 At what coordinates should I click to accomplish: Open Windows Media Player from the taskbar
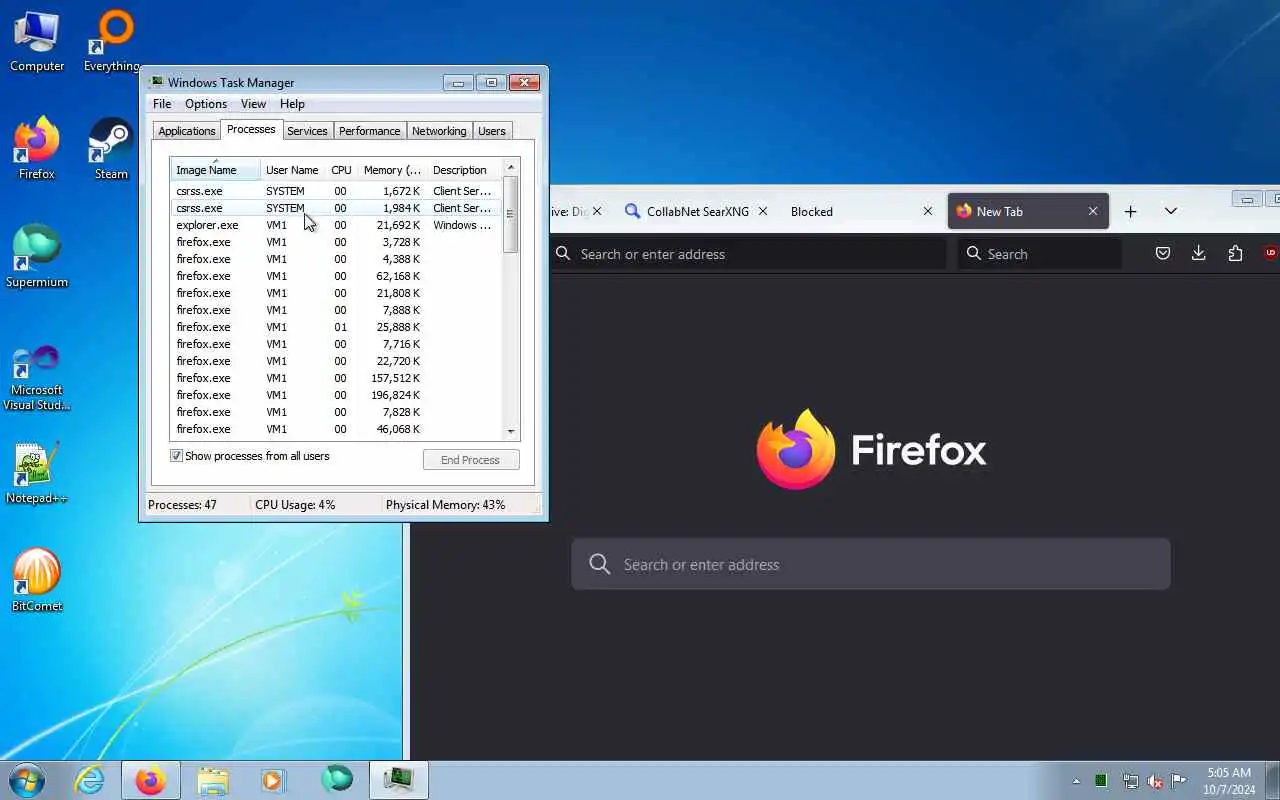(x=274, y=780)
